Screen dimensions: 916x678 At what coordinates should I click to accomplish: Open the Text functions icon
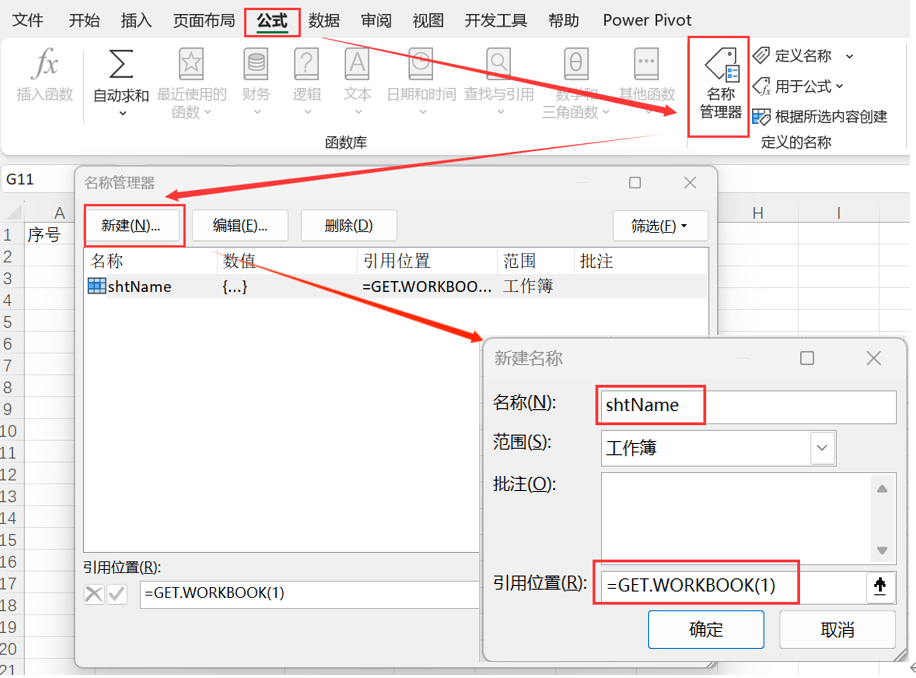click(357, 64)
